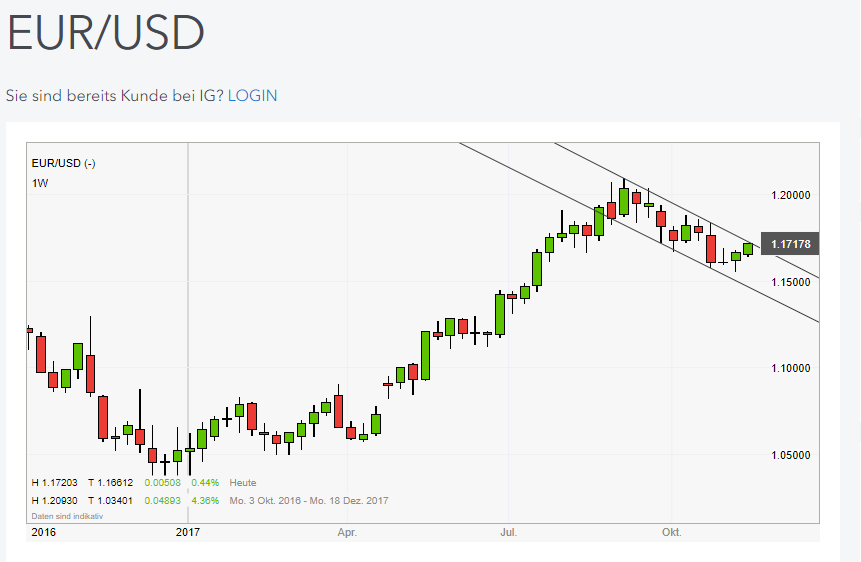Click the Heute label
861x562 pixels.
point(243,482)
